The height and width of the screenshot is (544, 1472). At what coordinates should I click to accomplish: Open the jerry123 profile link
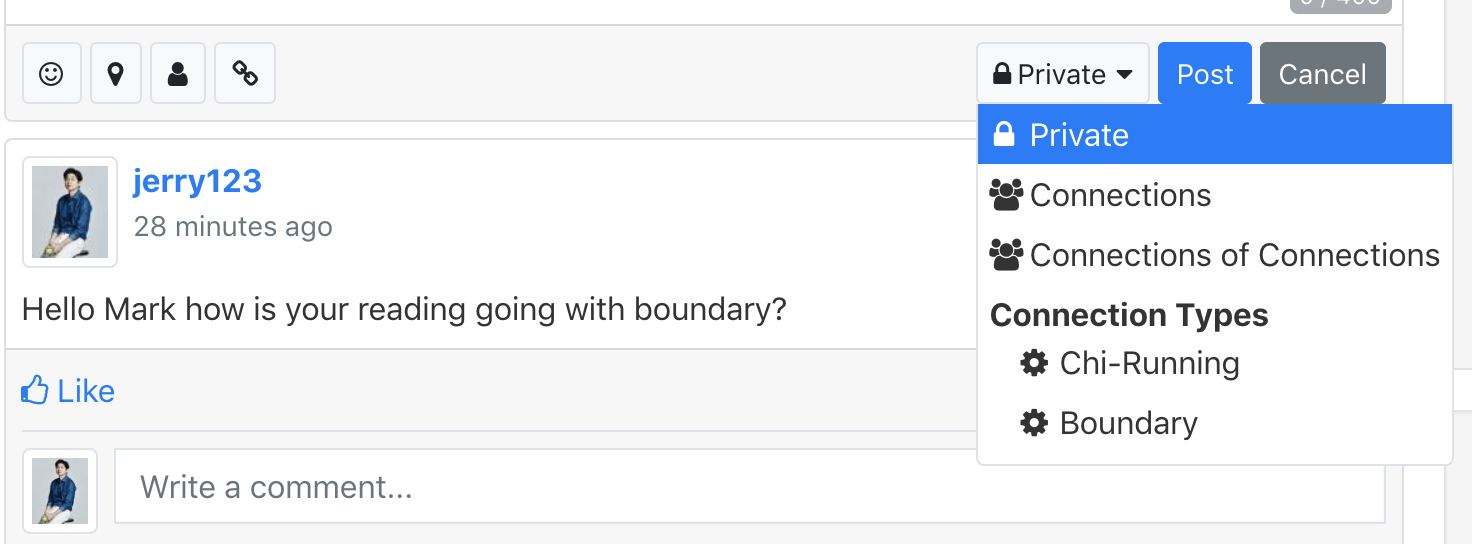coord(197,181)
